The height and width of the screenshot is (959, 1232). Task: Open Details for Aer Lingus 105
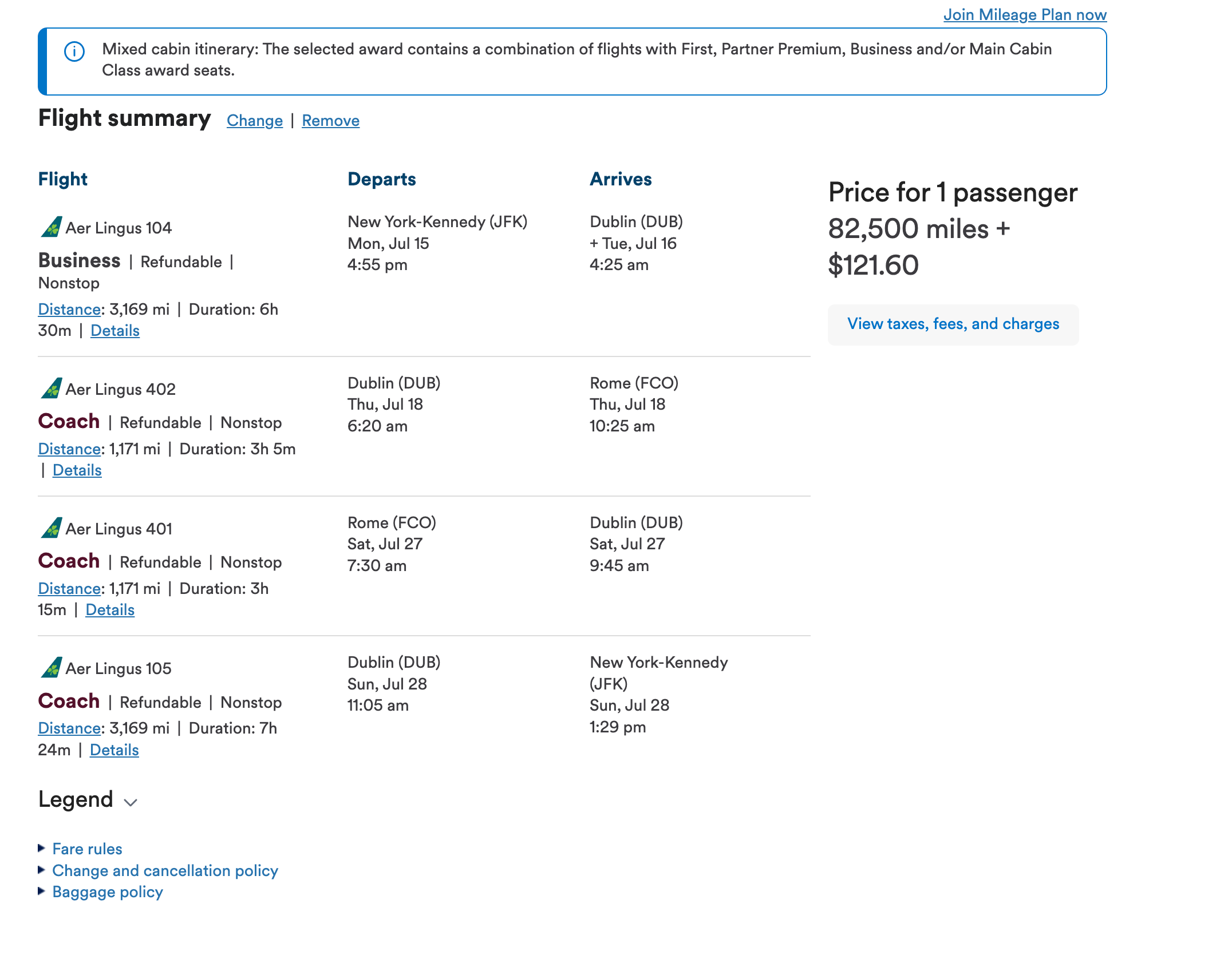click(114, 750)
